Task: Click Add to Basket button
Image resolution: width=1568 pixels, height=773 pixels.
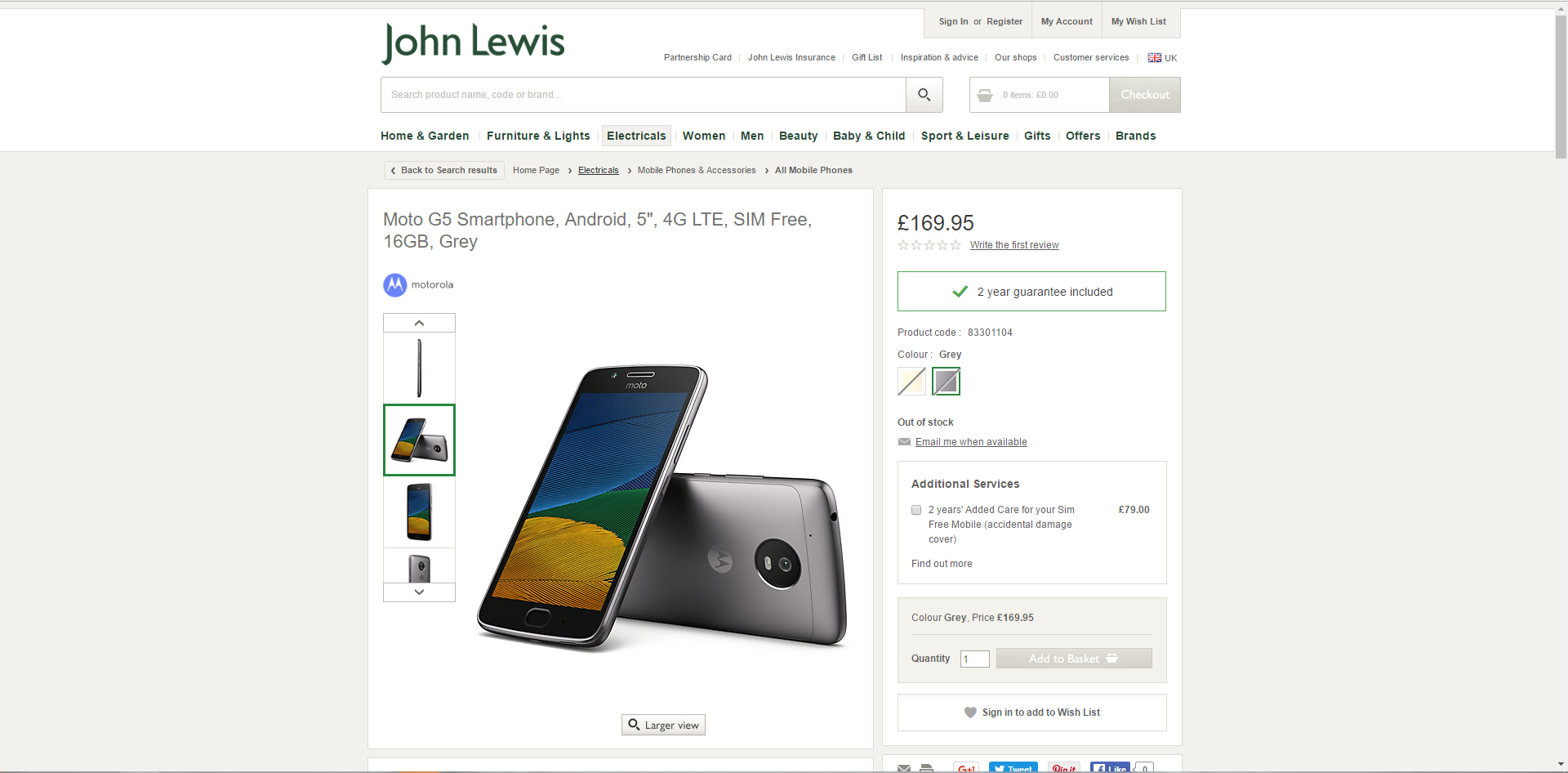Action: 1074,659
